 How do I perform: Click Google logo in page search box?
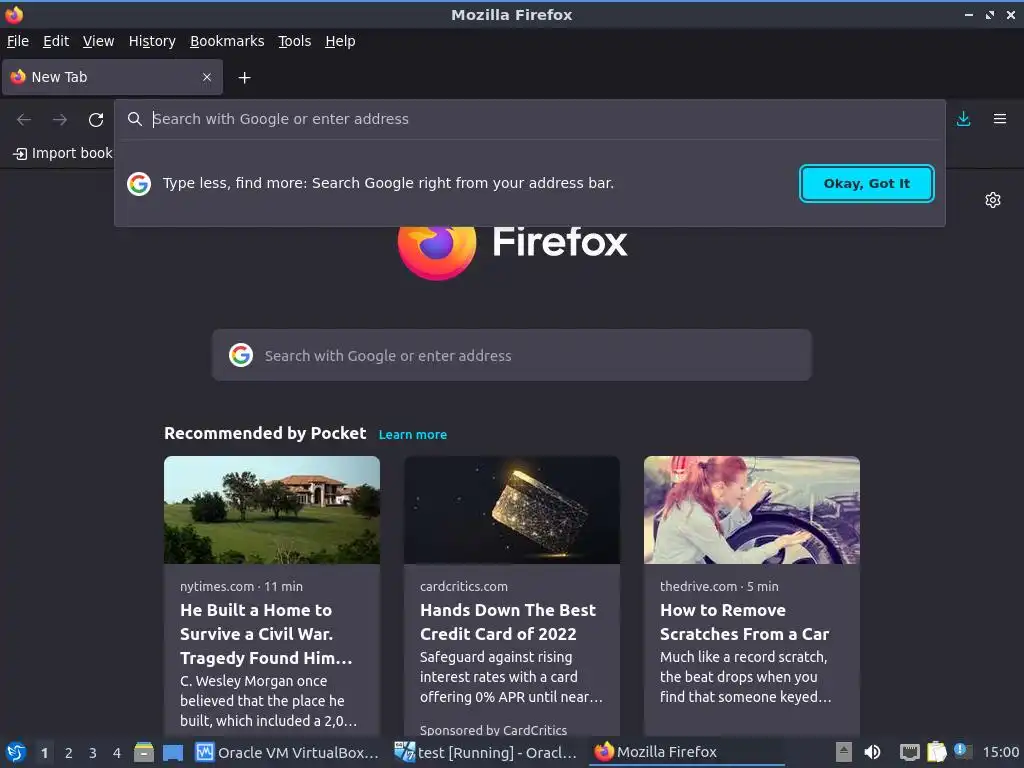(x=241, y=355)
